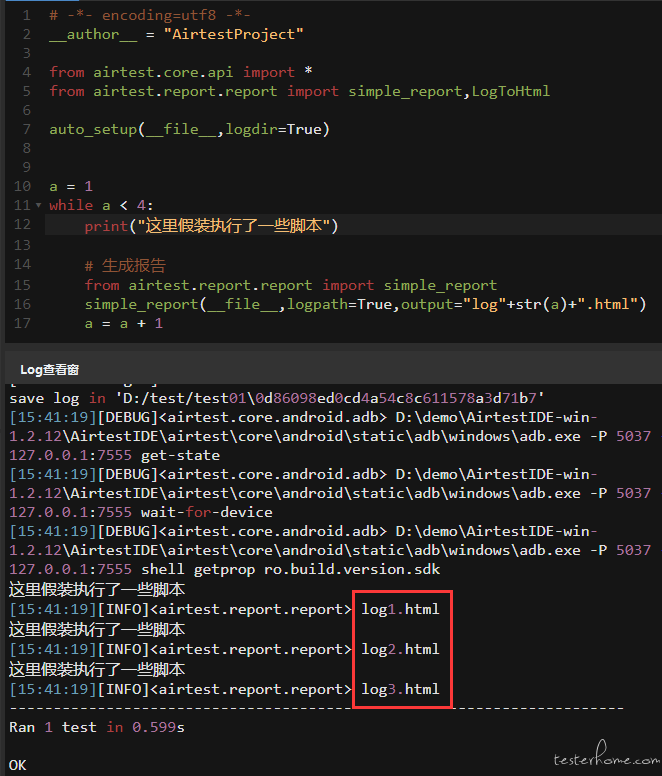Click line number 1 in the gutter

pos(27,15)
